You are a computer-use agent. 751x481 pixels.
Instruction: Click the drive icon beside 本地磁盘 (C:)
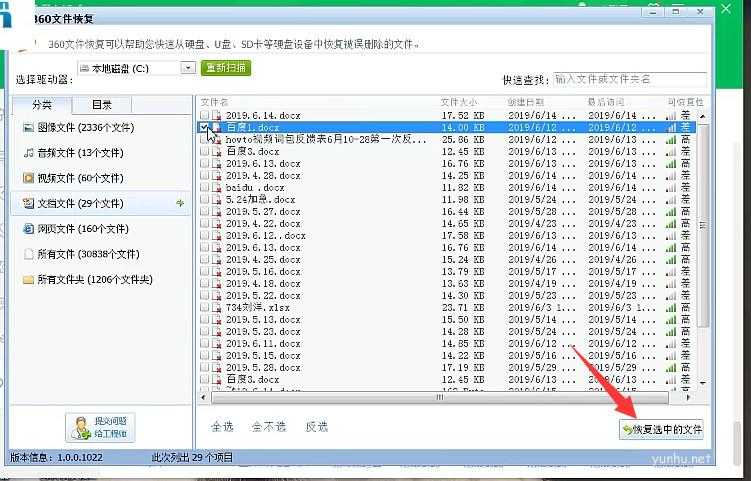(85, 69)
